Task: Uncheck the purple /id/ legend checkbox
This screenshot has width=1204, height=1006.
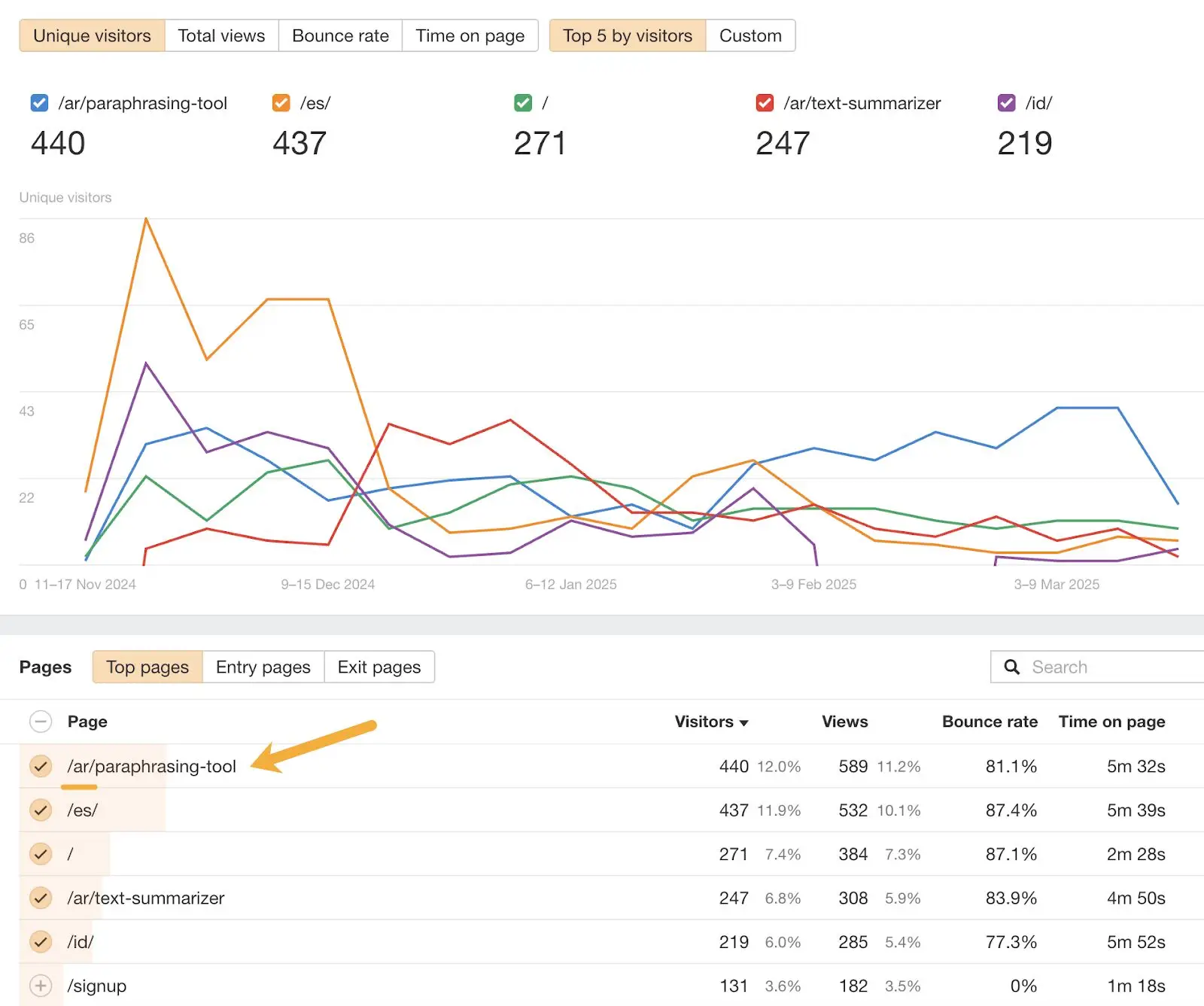Action: click(x=1006, y=102)
